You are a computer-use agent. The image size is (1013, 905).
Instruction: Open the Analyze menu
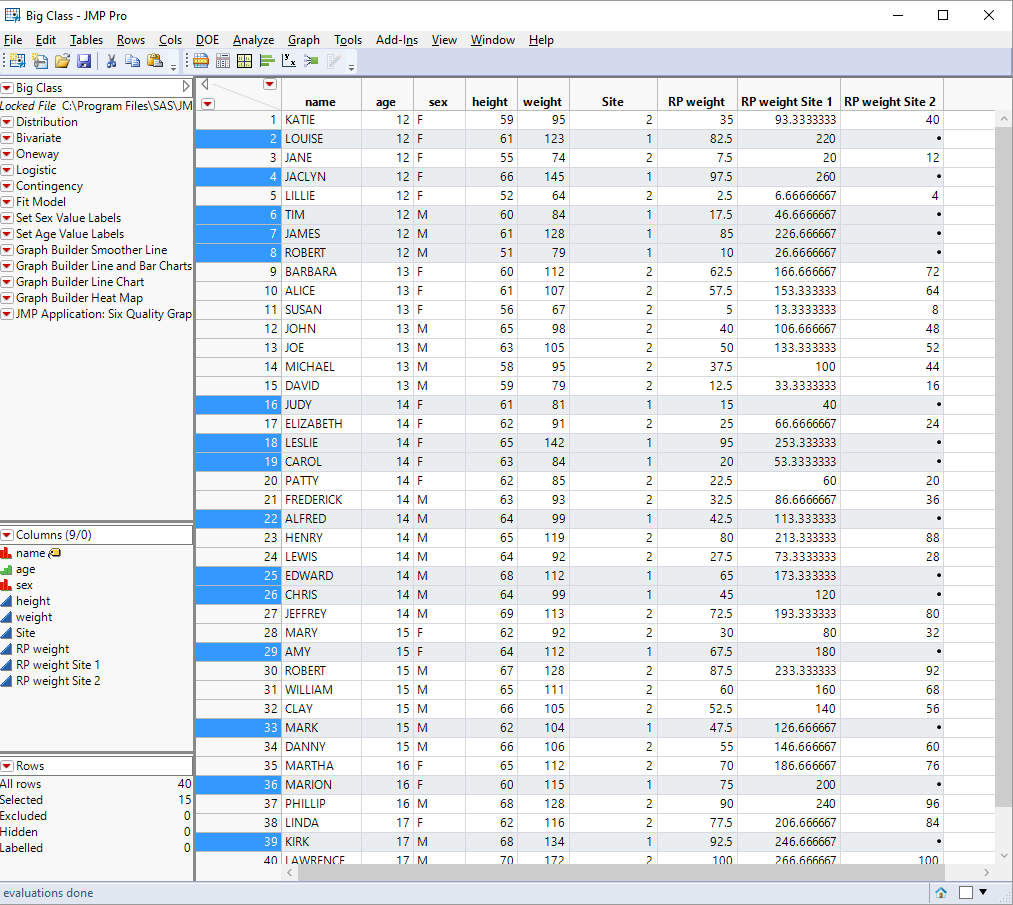click(x=253, y=40)
